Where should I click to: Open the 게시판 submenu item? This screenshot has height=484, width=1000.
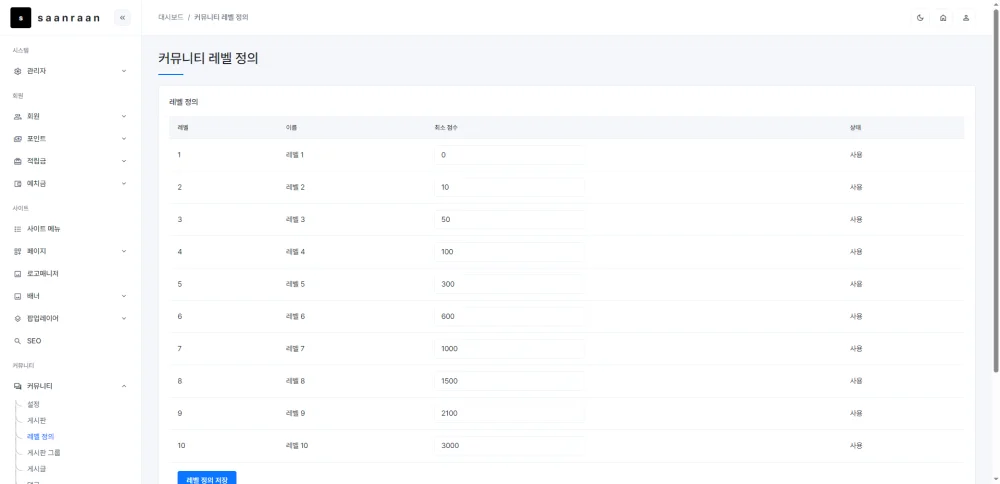pyautogui.click(x=36, y=421)
